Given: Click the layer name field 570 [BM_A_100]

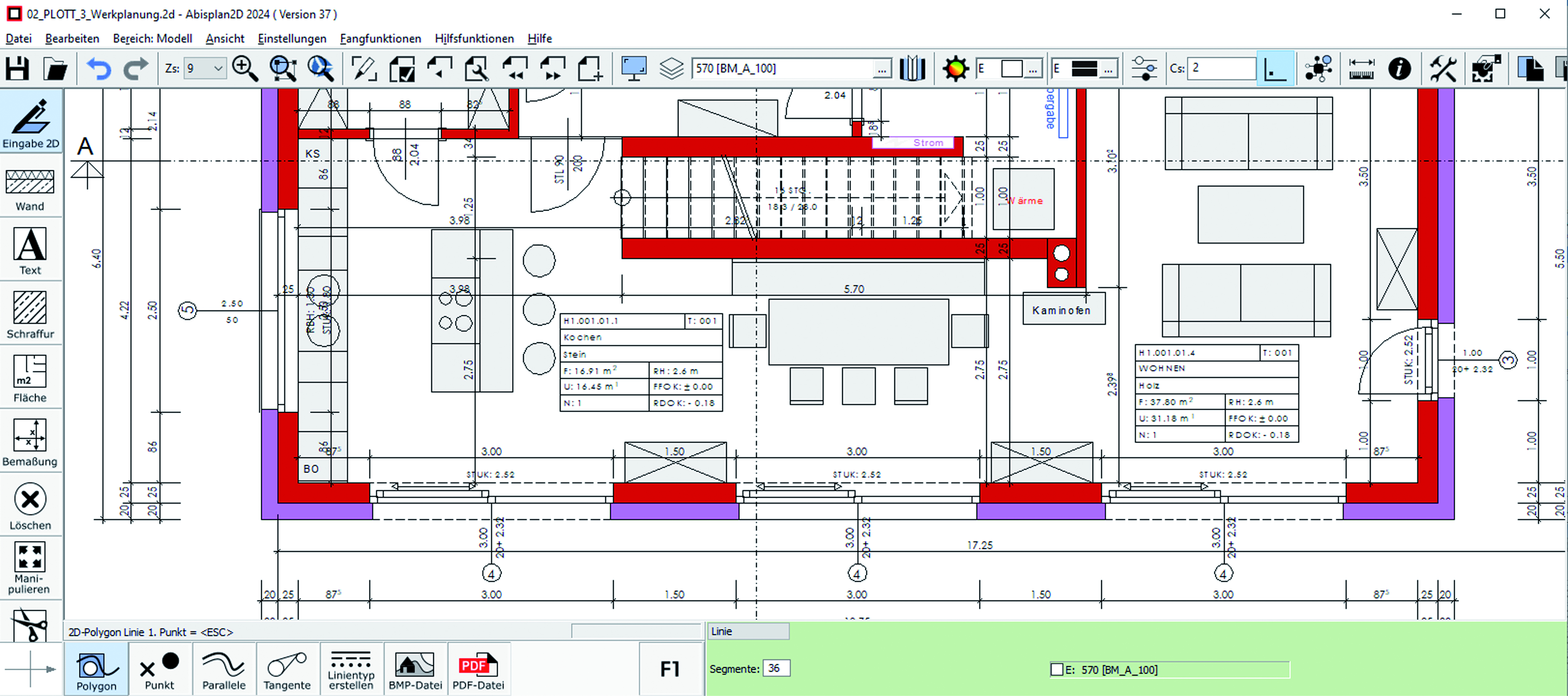Looking at the screenshot, I should pyautogui.click(x=783, y=68).
